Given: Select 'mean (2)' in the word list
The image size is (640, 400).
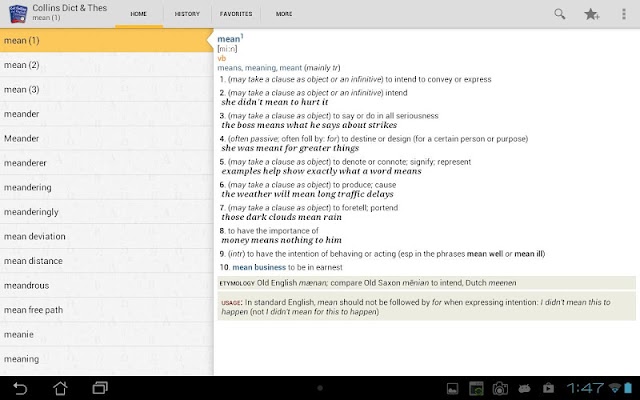Looking at the screenshot, I should click(x=107, y=65).
